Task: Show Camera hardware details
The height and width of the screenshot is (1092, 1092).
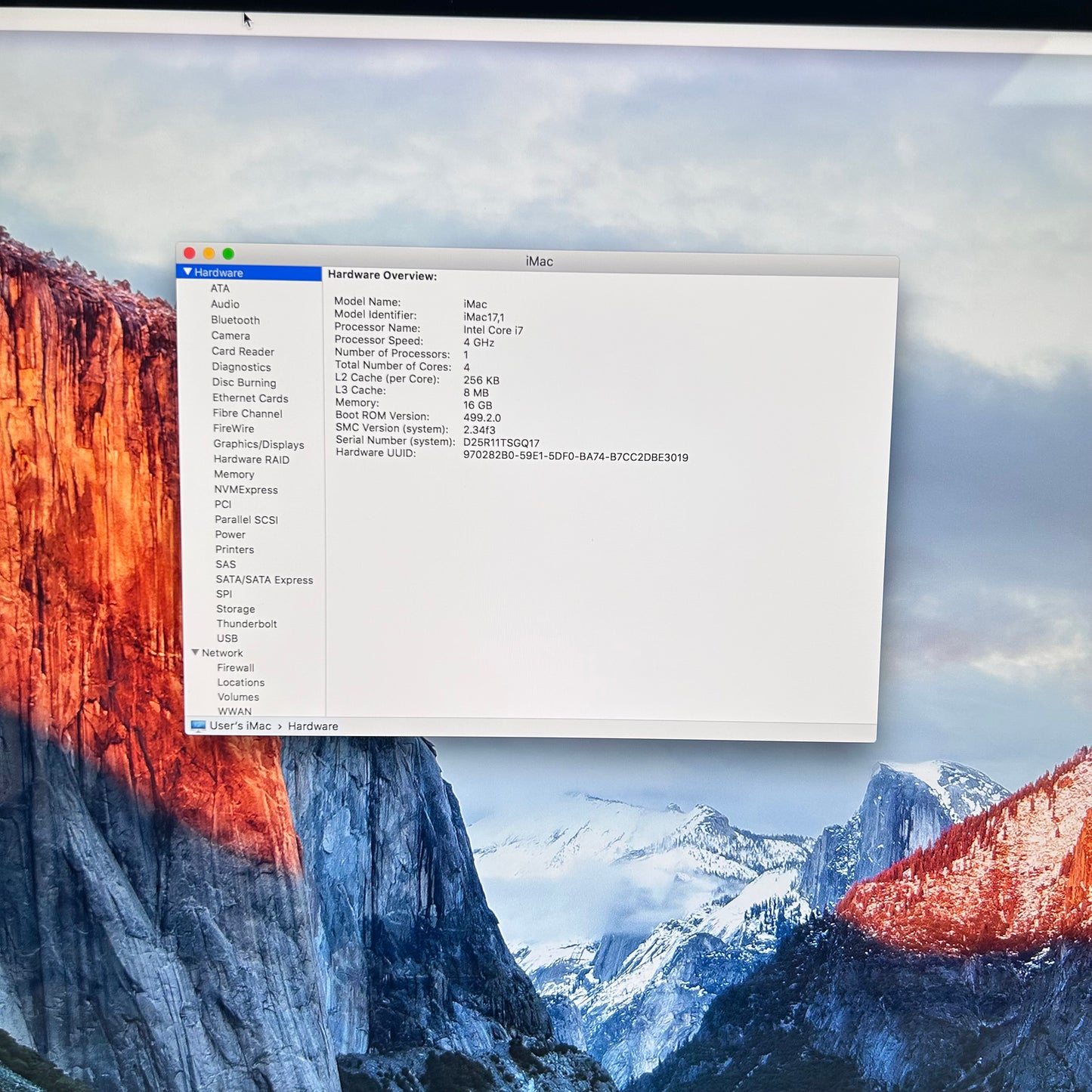Action: (230, 336)
